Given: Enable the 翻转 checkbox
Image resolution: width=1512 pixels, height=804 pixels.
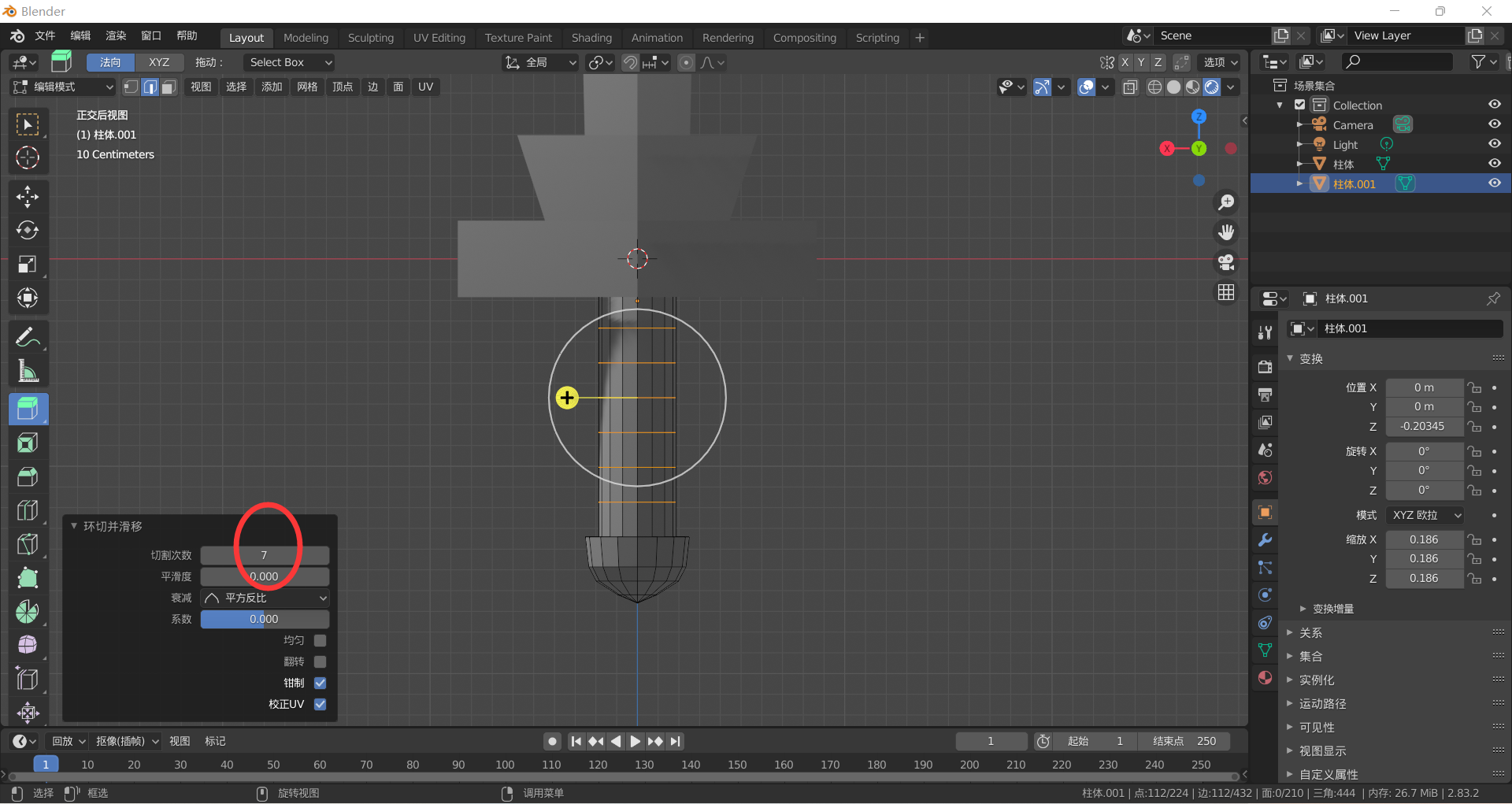Looking at the screenshot, I should 320,661.
